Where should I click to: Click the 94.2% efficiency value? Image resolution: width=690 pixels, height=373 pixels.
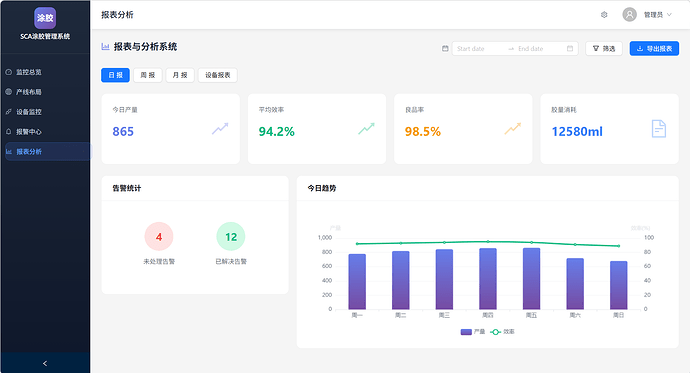(276, 132)
